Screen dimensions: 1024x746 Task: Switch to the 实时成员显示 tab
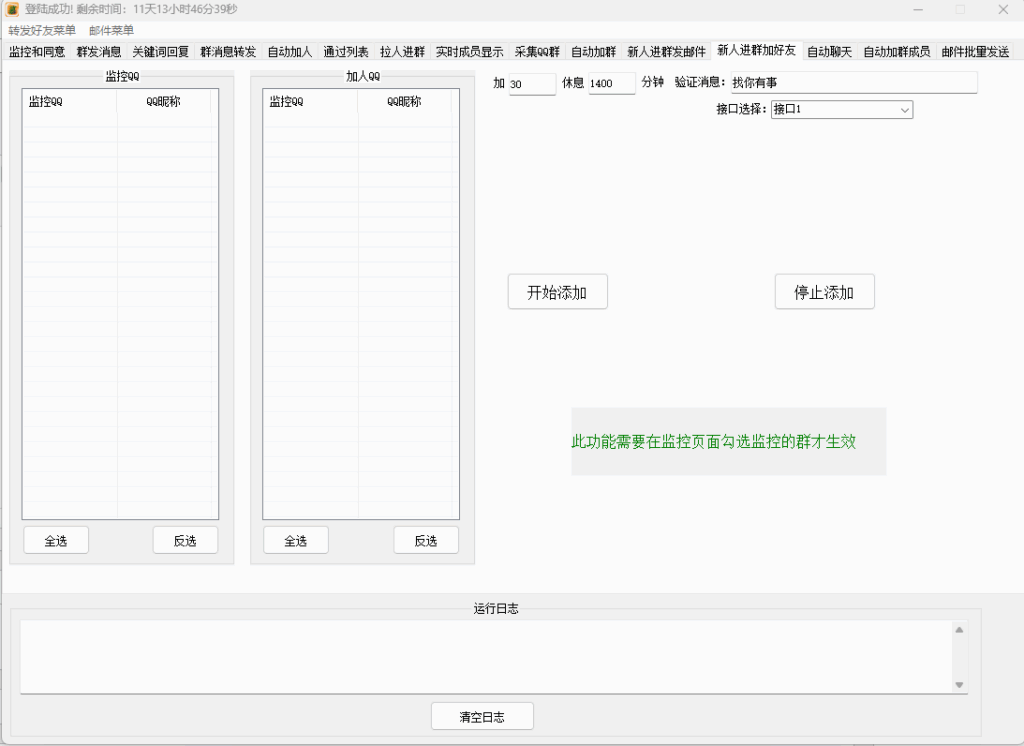tap(470, 52)
